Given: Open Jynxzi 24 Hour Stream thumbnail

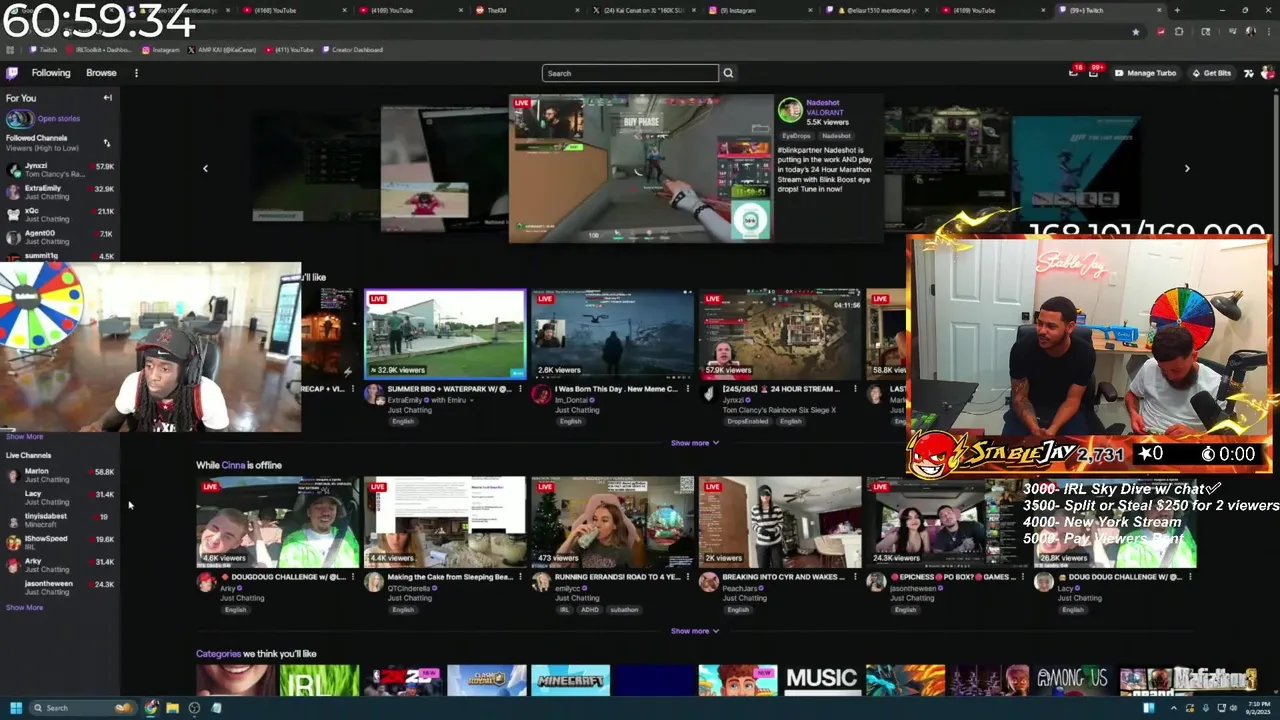Looking at the screenshot, I should (780, 335).
